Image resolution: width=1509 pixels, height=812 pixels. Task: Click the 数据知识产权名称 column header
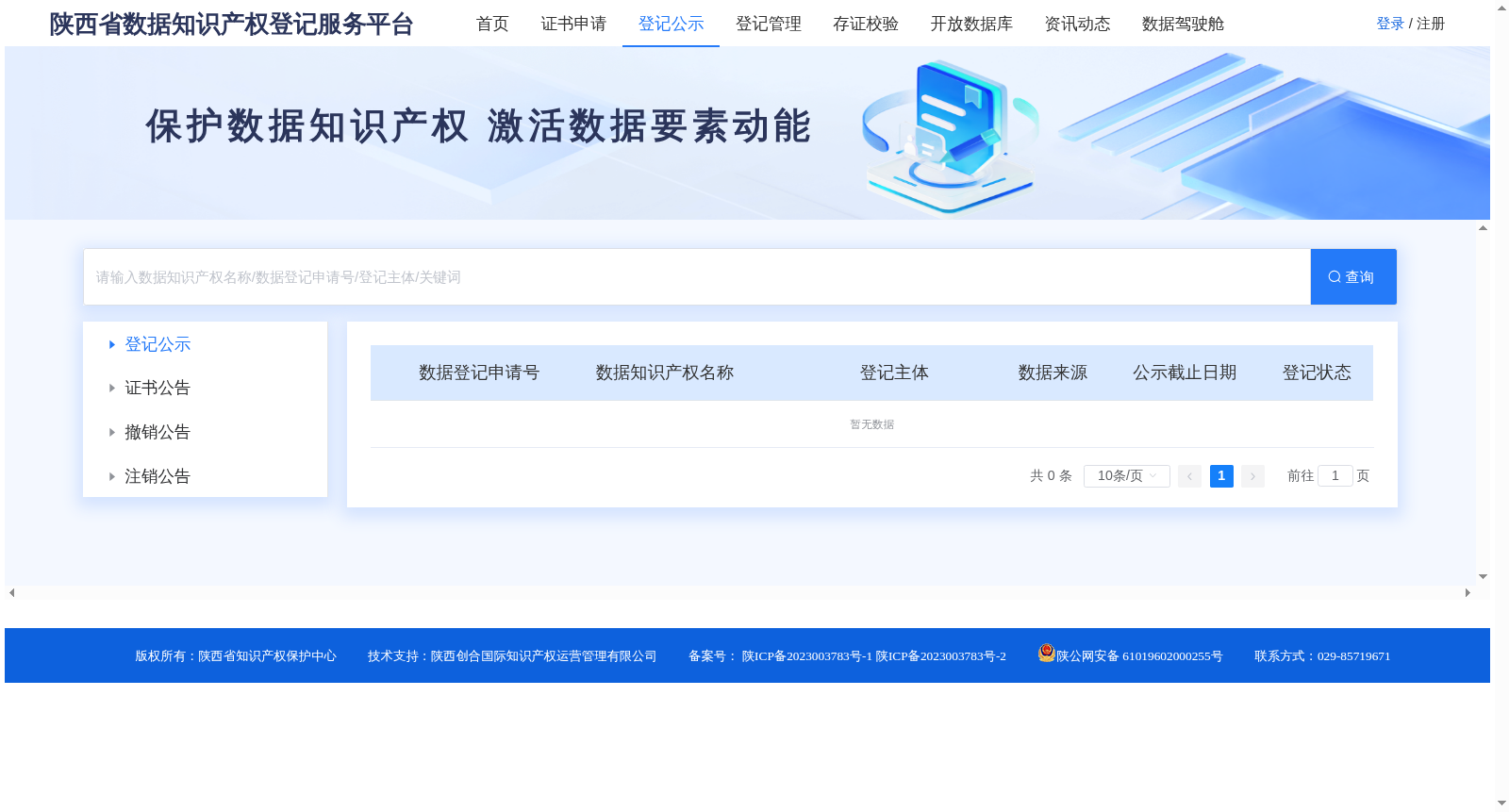pyautogui.click(x=665, y=373)
